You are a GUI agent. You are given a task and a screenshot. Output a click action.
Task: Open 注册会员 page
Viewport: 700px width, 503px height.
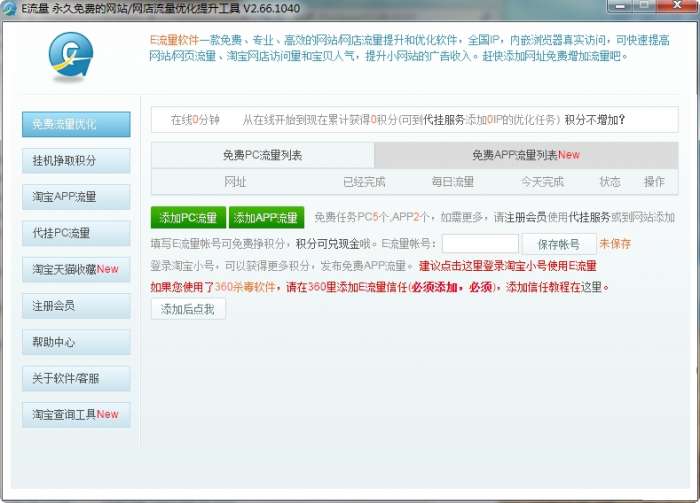76,306
